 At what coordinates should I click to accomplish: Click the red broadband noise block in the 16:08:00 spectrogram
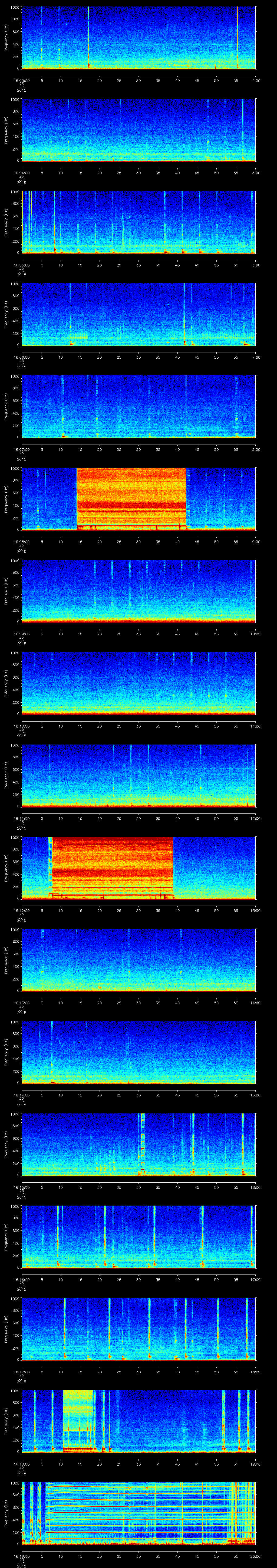tap(131, 498)
